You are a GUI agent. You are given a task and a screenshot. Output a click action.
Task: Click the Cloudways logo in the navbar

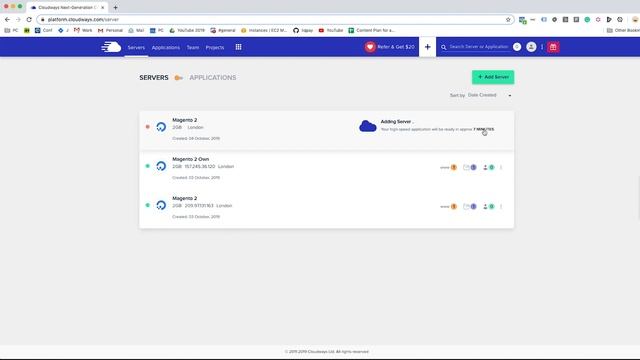coord(111,47)
